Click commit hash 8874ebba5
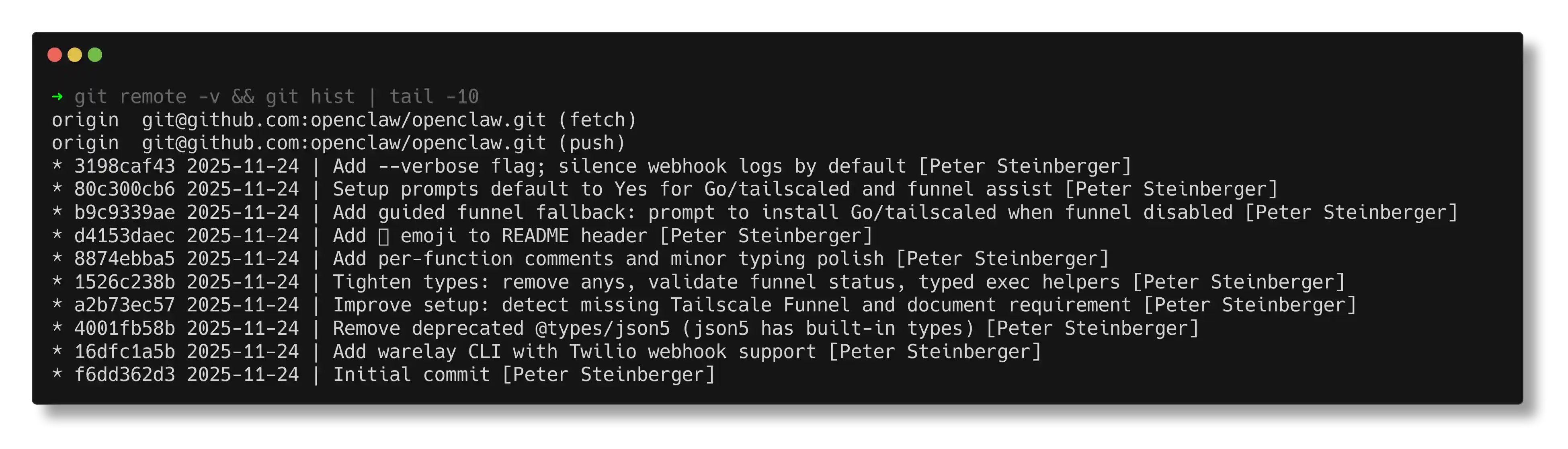This screenshot has height=449, width=1568. tap(124, 259)
